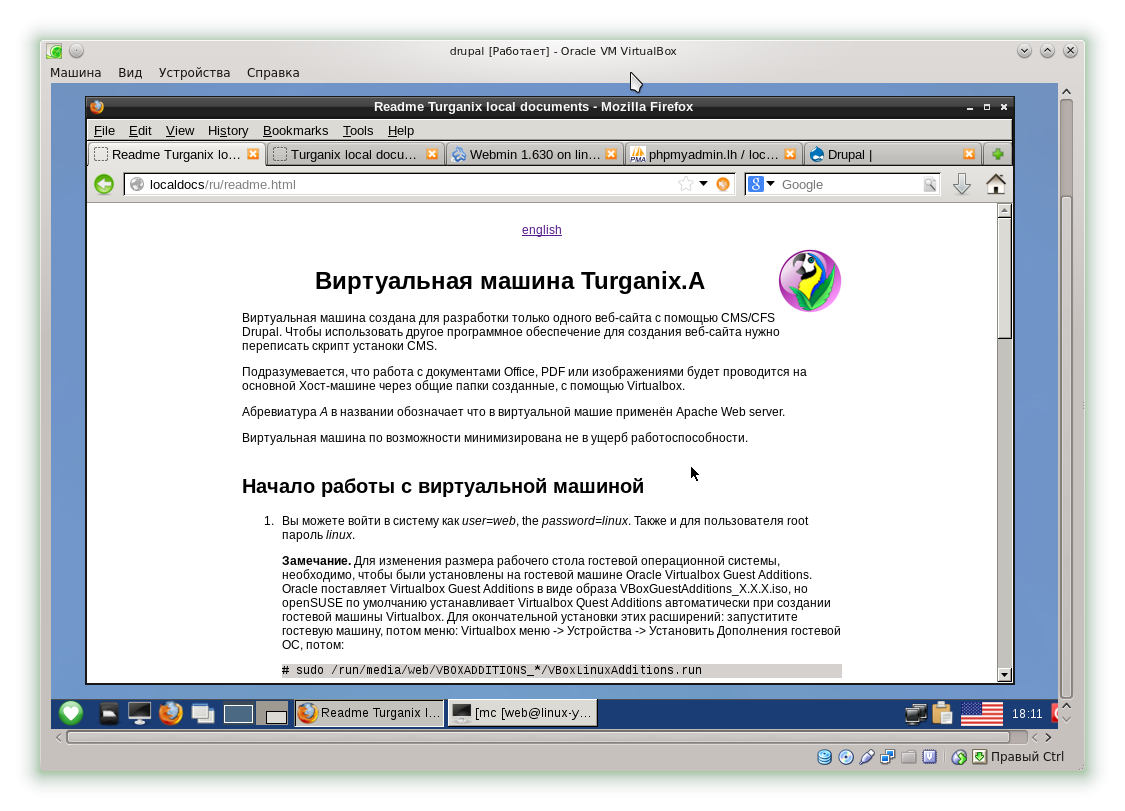Activate Readme Turganix taskbar button
The width and height of the screenshot is (1125, 811).
coord(369,713)
